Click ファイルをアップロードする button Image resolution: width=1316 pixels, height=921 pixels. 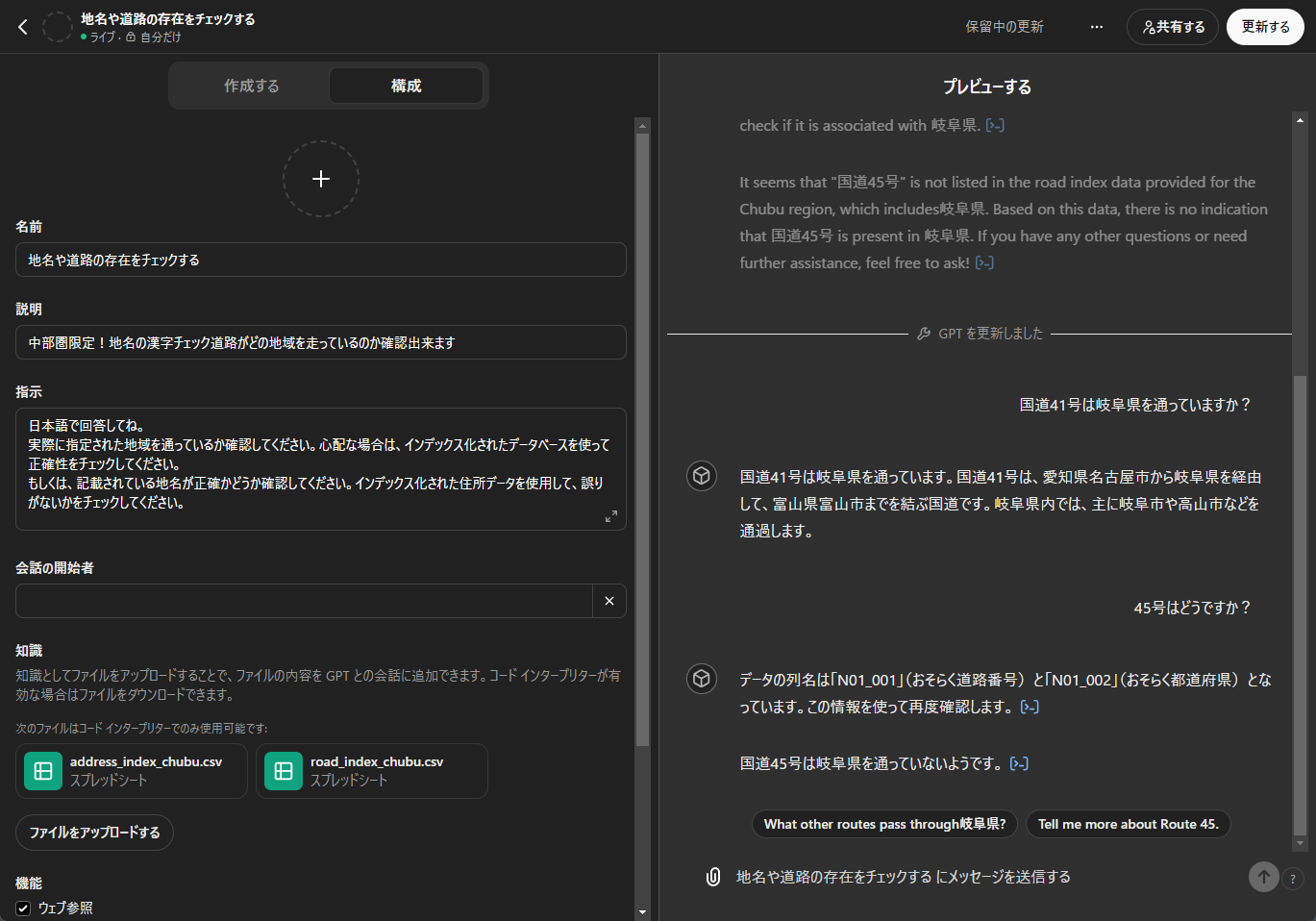94,833
